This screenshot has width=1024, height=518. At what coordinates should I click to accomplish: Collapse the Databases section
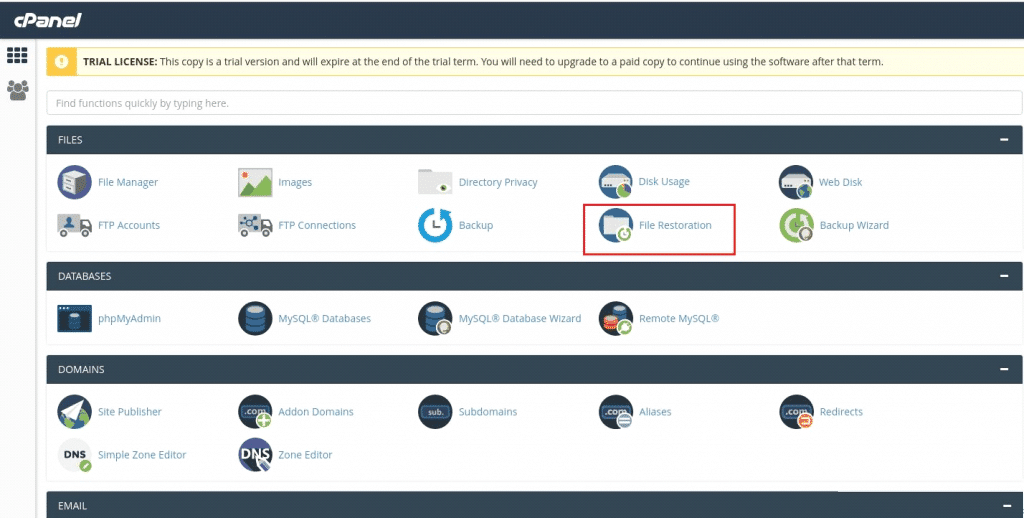(x=1003, y=276)
